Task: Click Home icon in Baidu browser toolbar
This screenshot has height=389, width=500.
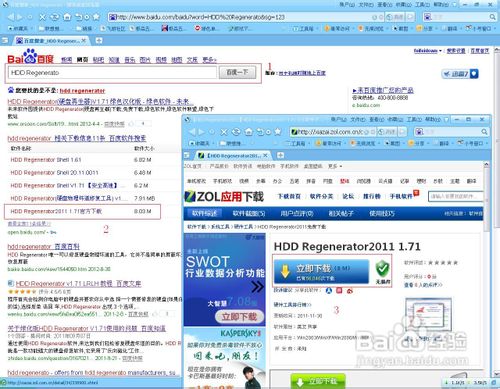Action: pyautogui.click(x=67, y=17)
